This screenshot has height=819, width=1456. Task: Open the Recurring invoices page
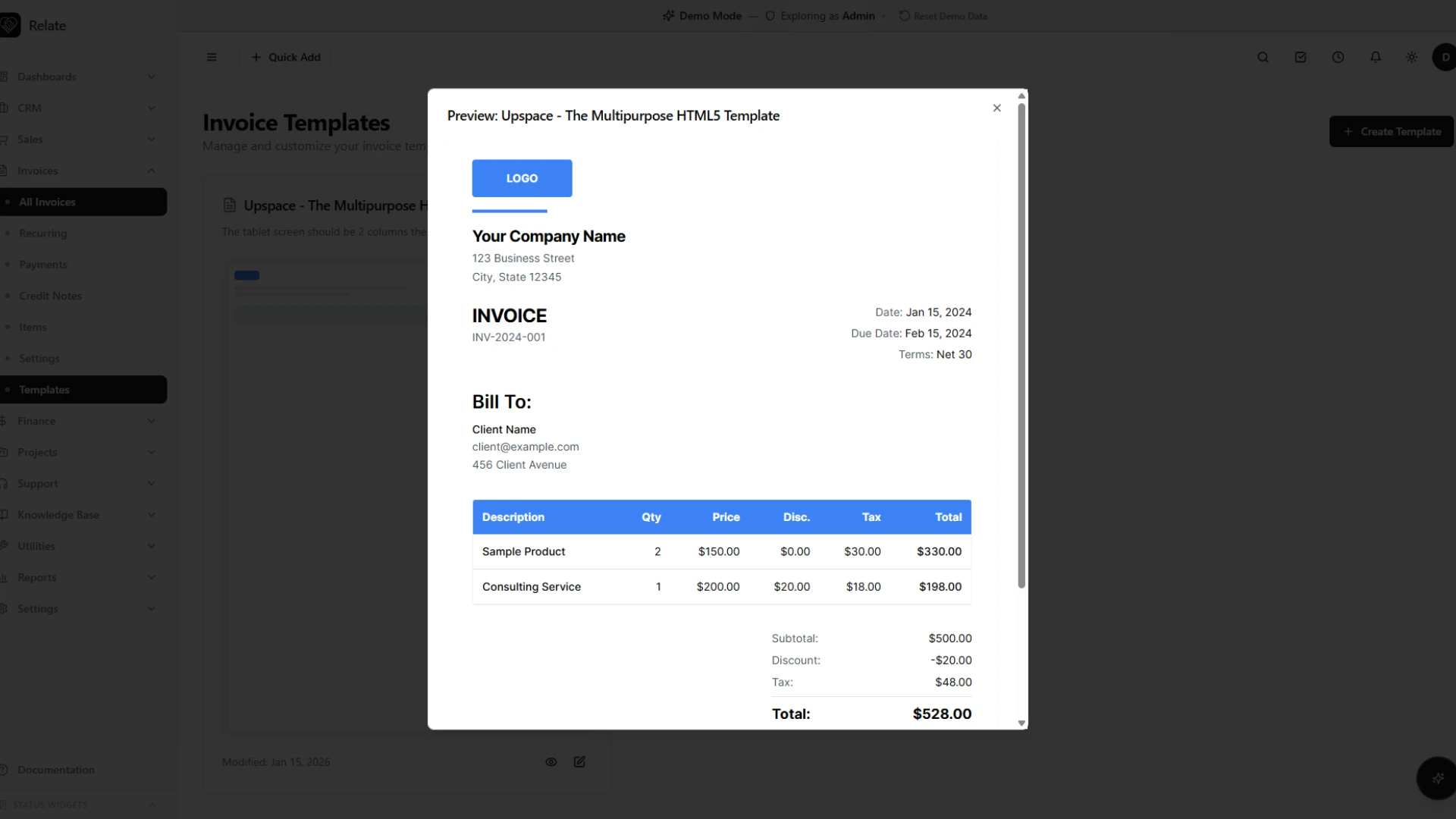[82, 234]
